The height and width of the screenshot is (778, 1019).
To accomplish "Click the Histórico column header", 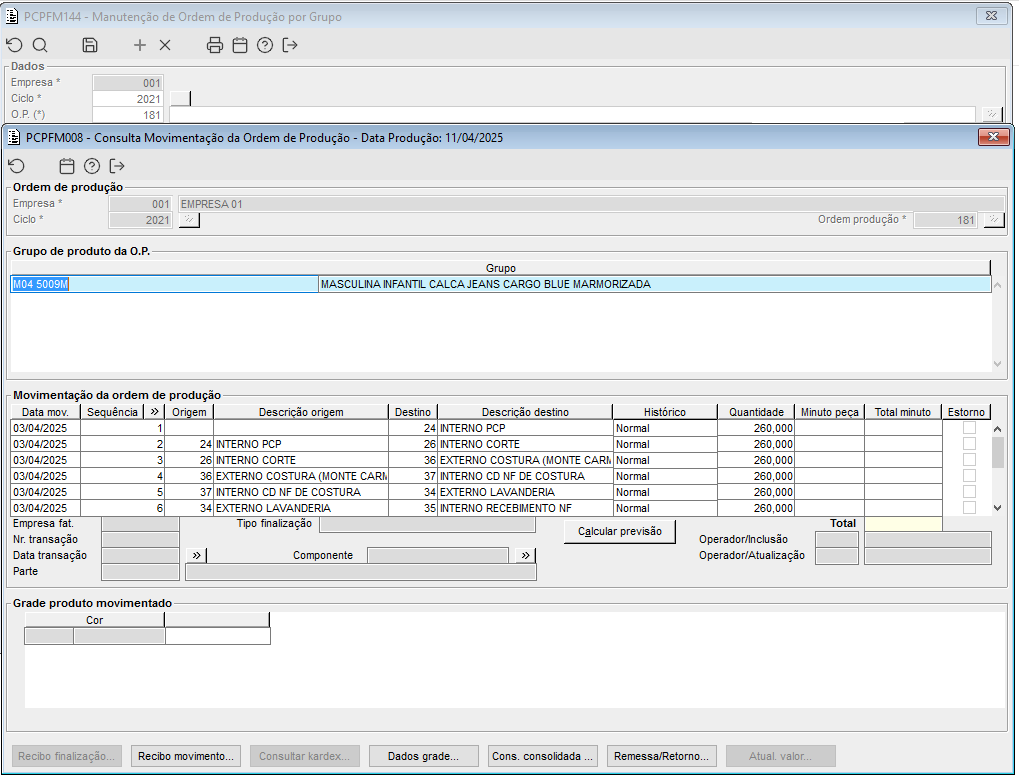I will click(x=664, y=412).
